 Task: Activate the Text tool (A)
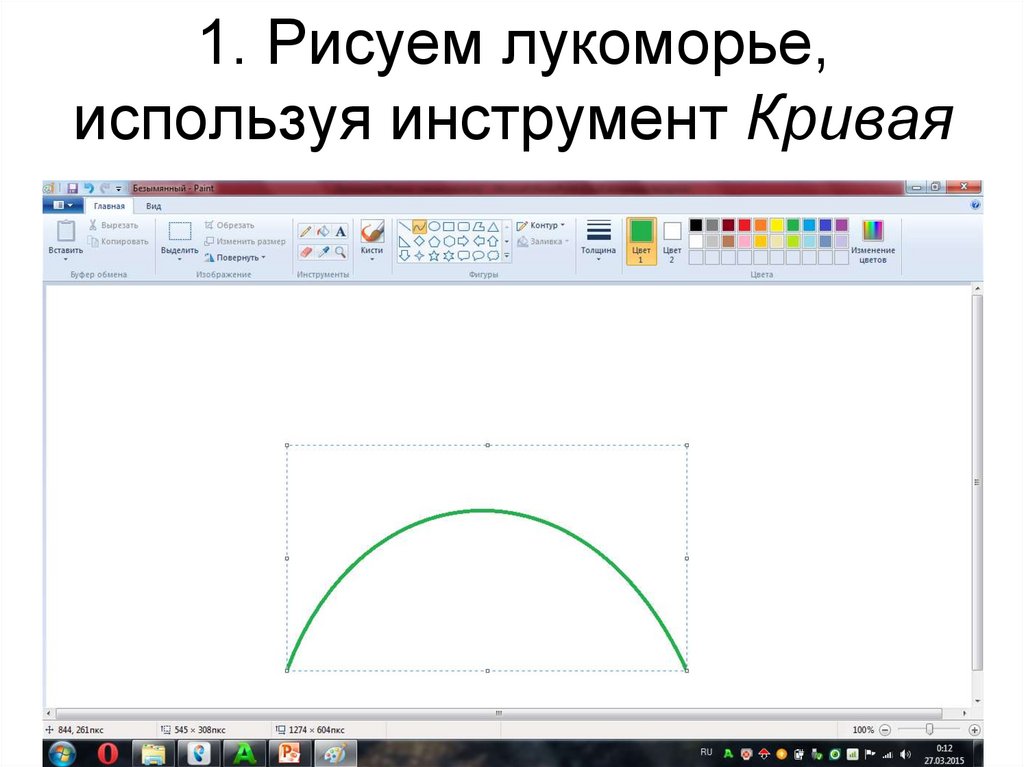click(340, 230)
